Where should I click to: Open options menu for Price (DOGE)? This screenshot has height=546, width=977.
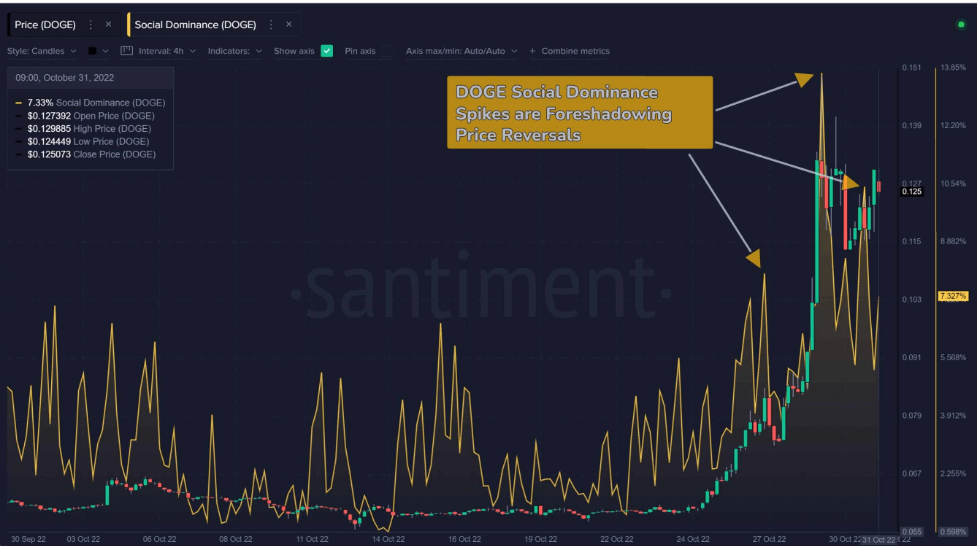91,24
